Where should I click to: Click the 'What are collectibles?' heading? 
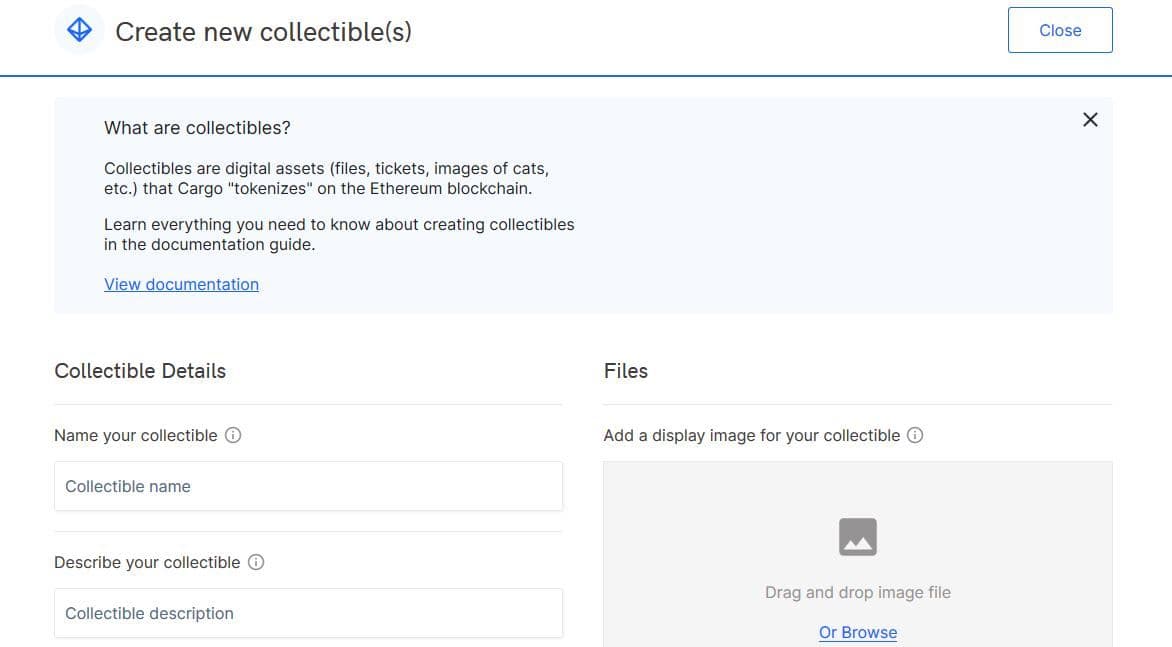[197, 128]
